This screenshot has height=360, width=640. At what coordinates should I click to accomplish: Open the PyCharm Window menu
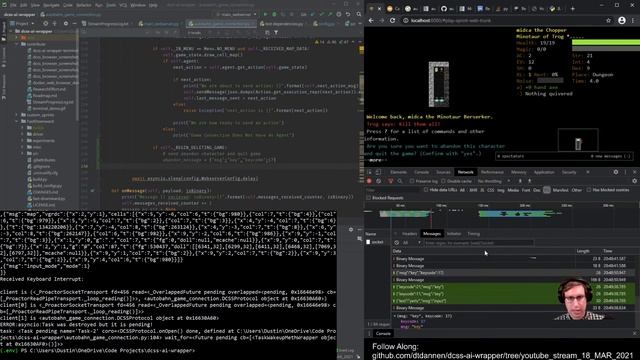pos(138,5)
